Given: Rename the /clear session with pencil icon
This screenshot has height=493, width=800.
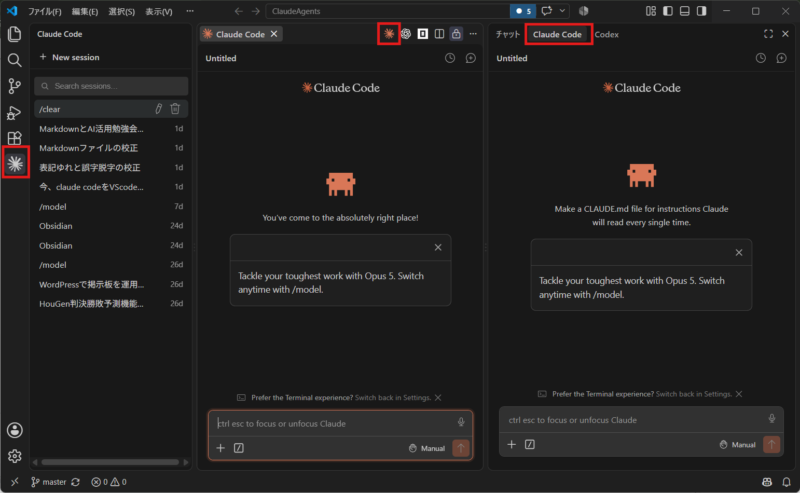Looking at the screenshot, I should [x=159, y=109].
